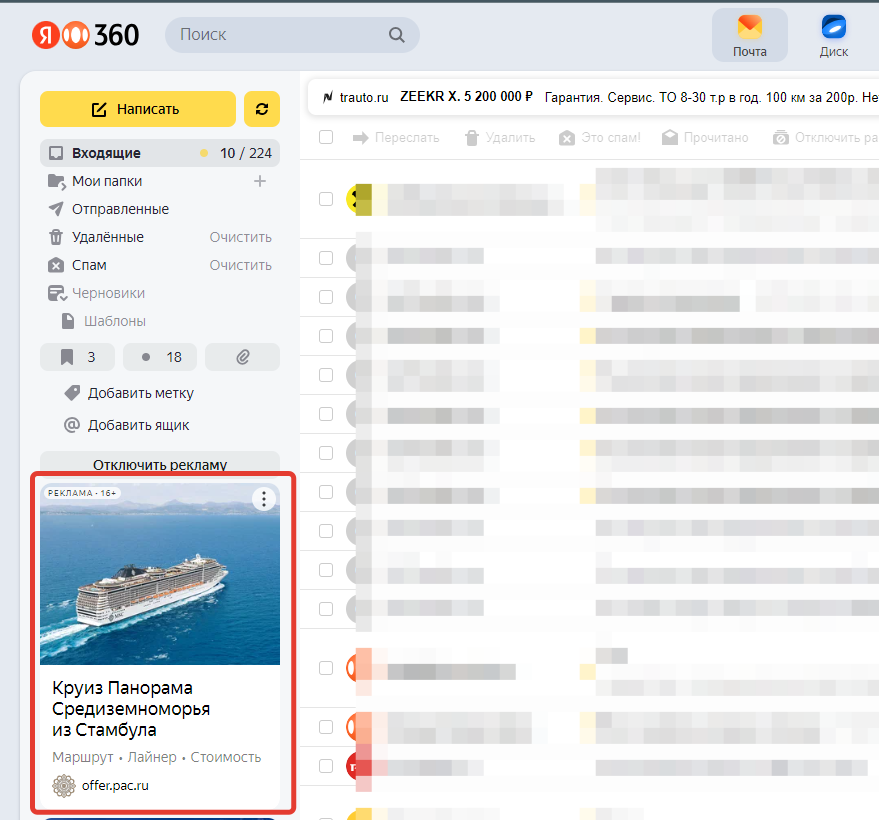Open Мои папки
Image resolution: width=879 pixels, height=820 pixels.
tap(107, 181)
